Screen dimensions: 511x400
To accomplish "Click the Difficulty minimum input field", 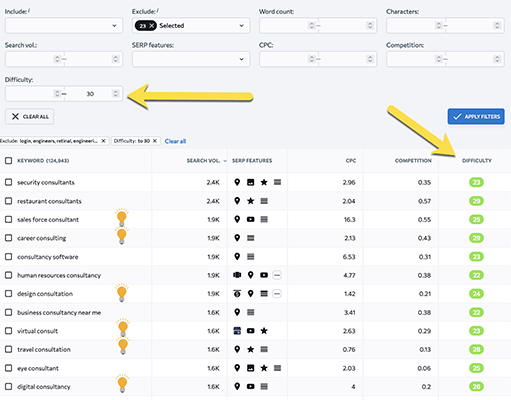I will click(x=30, y=94).
